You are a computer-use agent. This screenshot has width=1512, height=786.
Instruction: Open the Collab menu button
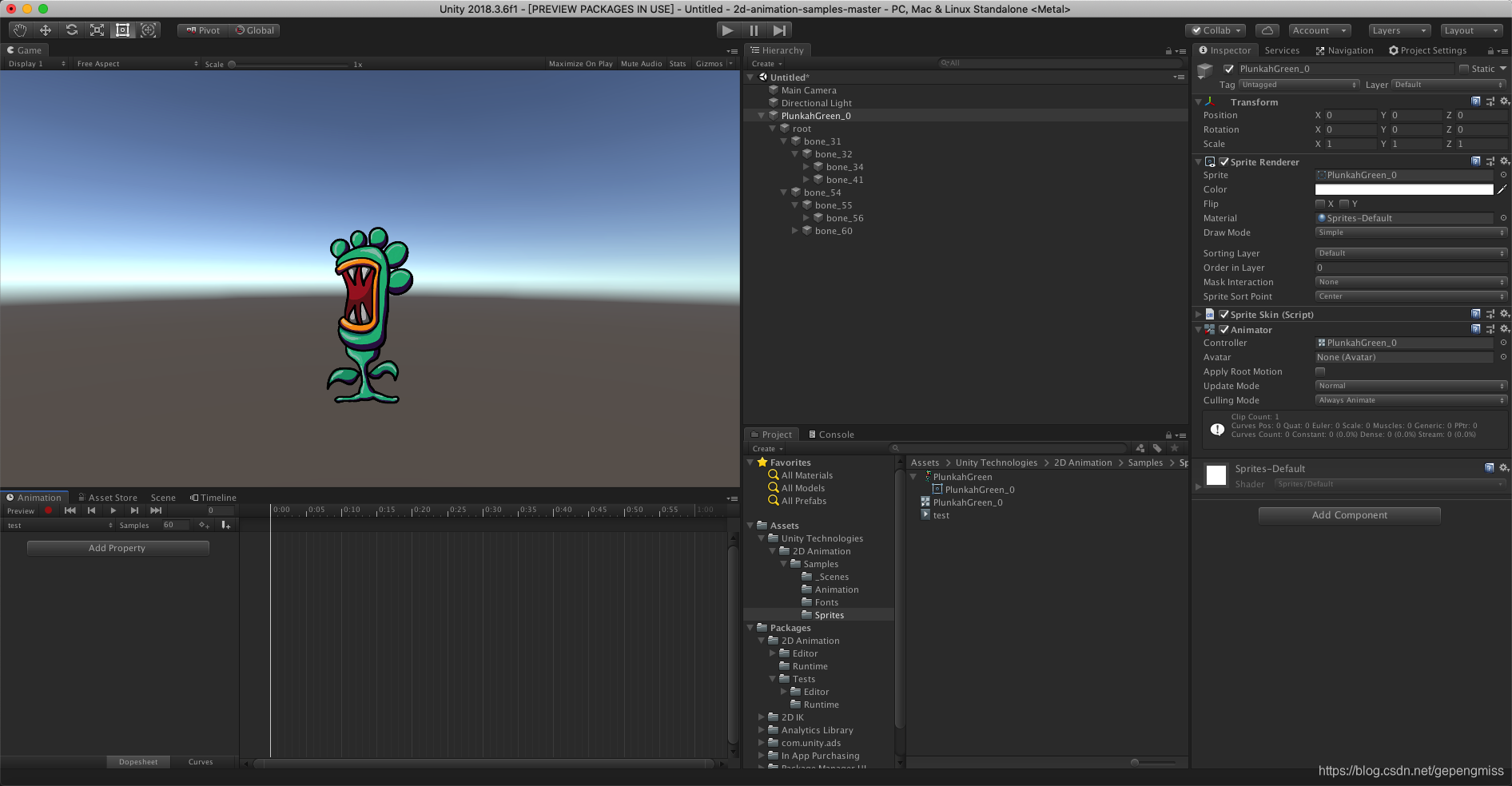click(x=1216, y=30)
